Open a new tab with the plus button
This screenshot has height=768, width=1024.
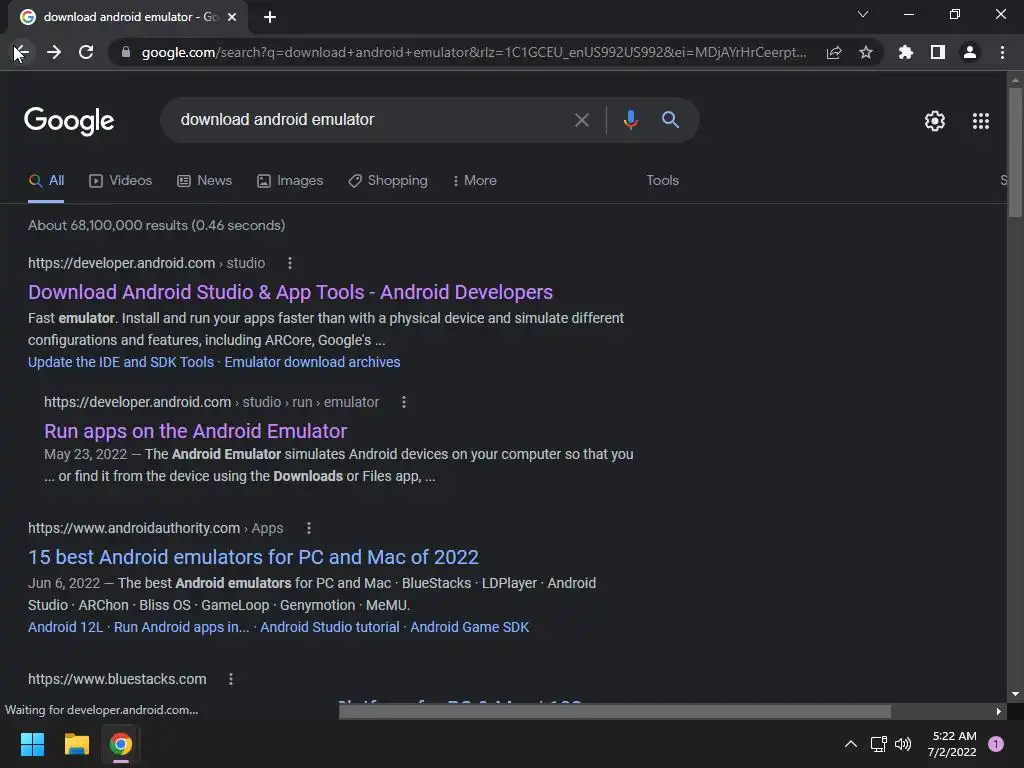tap(270, 17)
